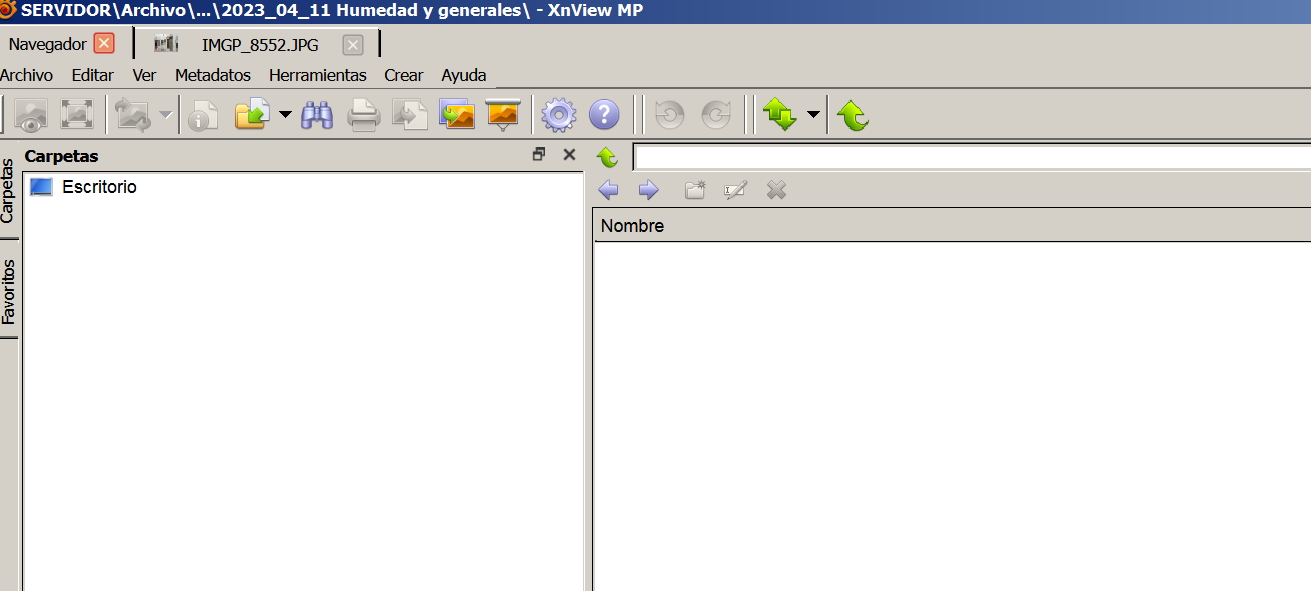Click the Back navigation arrow
The width and height of the screenshot is (1311, 591).
(x=608, y=190)
